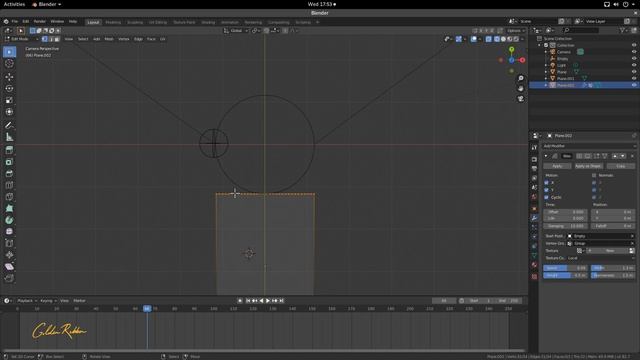Click the zoom view magnifier icon
Viewport: 640px width, 360px height.
pyautogui.click(x=521, y=78)
